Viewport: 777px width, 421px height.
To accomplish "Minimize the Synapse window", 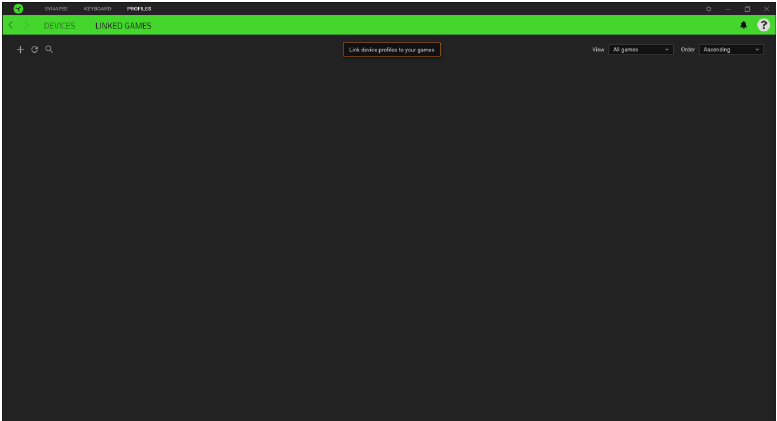I will coord(728,9).
